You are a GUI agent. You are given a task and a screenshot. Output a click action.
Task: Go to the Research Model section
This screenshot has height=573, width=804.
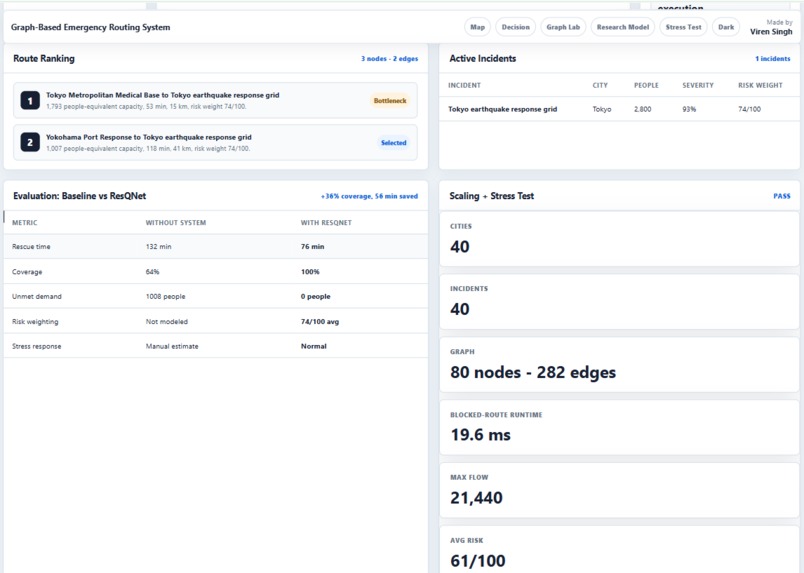coord(622,27)
